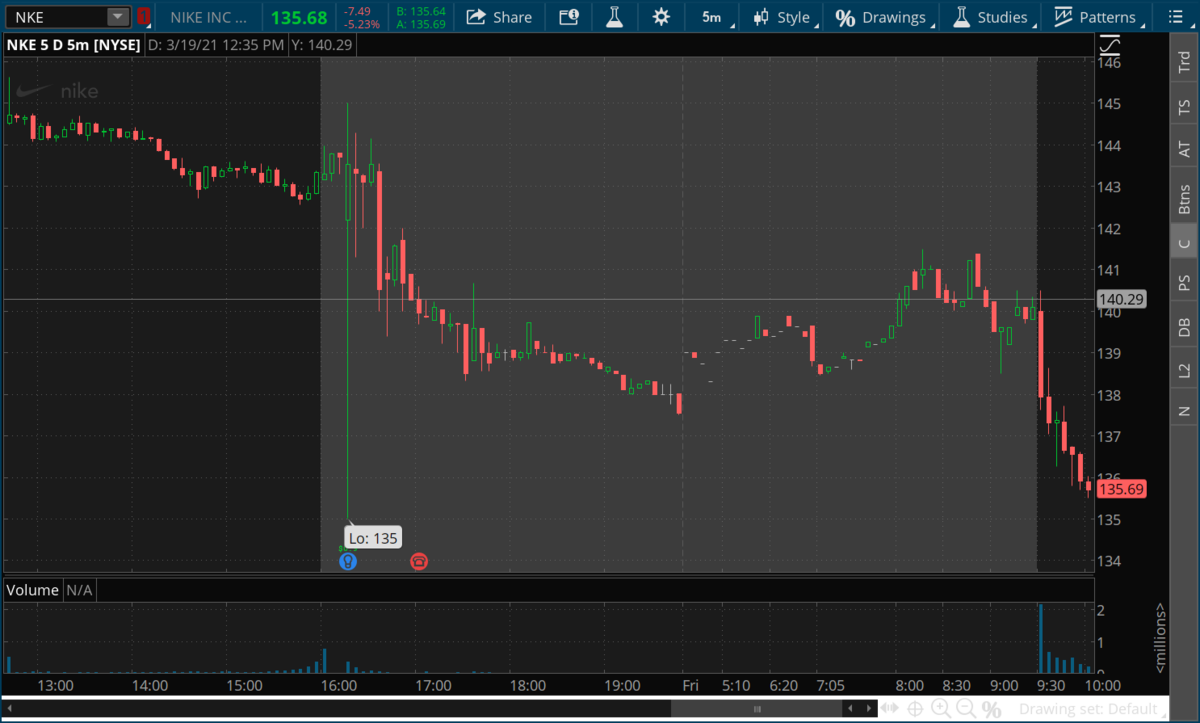The height and width of the screenshot is (723, 1200).
Task: Click the price axis scale mode icon above 146
Action: click(x=1110, y=46)
